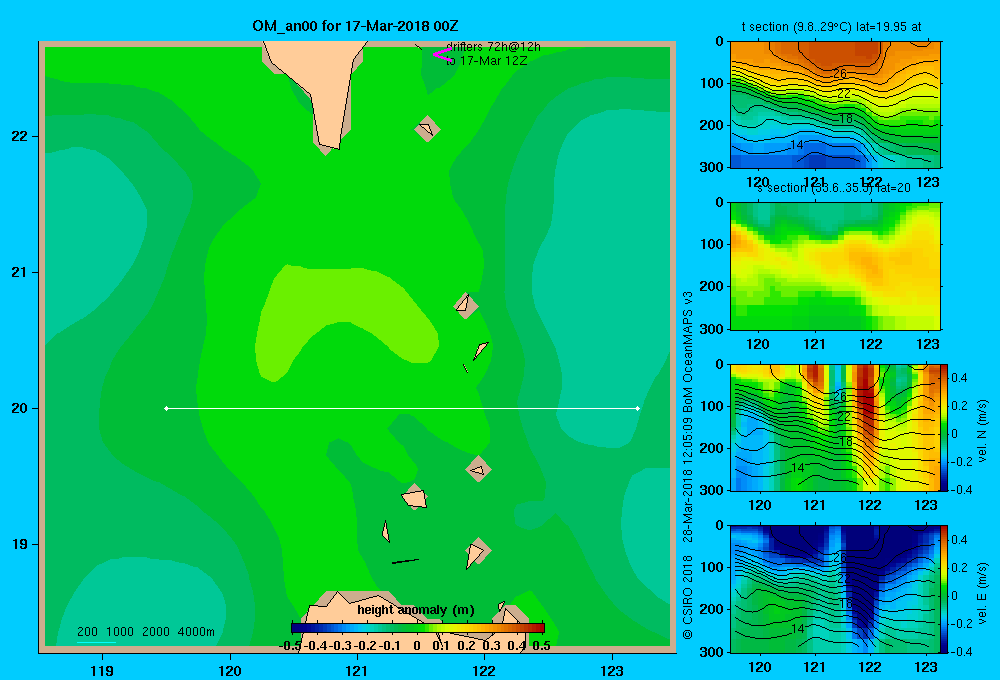
Task: Click longitude label 122 below main map
Action: tap(484, 670)
